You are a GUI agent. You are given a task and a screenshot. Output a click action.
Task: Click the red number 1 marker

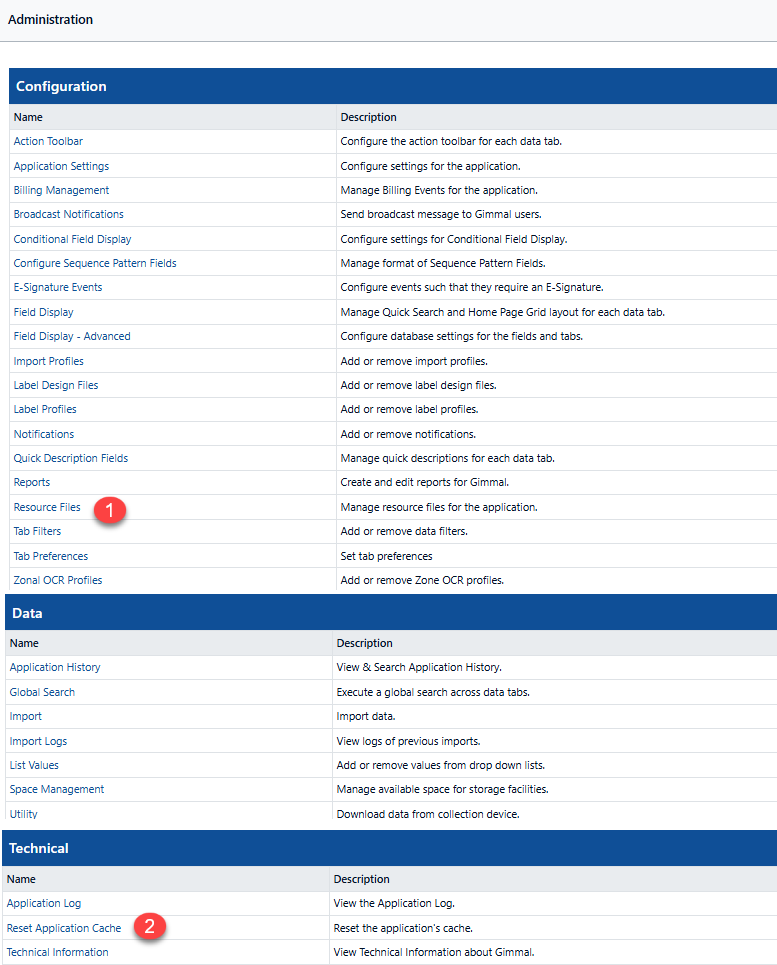109,509
